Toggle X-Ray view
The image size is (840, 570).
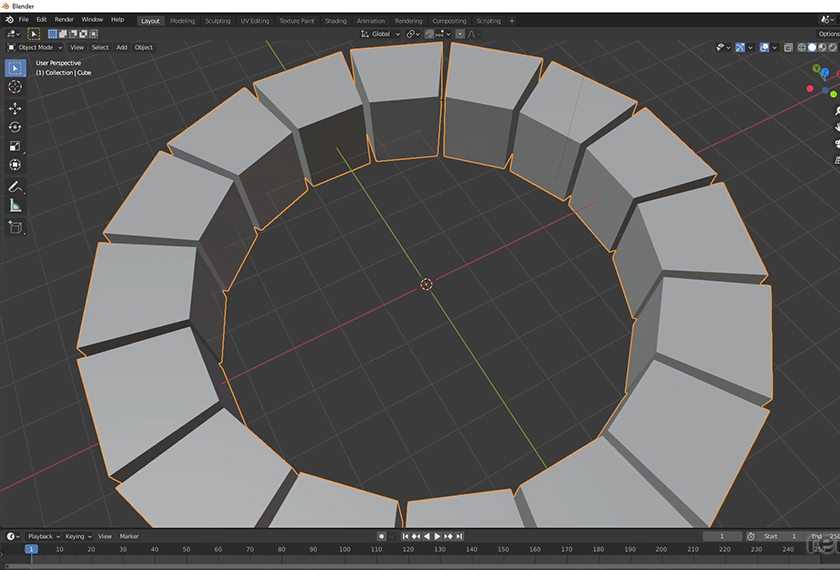click(x=789, y=47)
